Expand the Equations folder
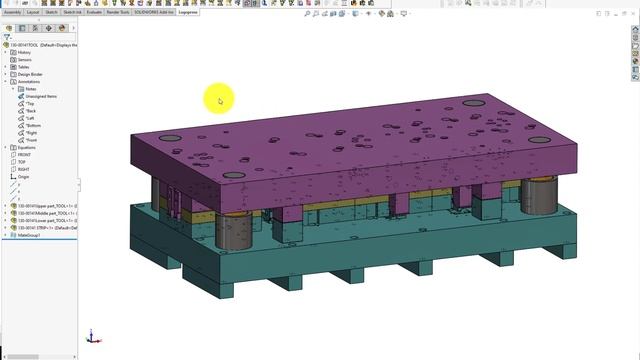Image resolution: width=640 pixels, height=360 pixels. pyautogui.click(x=5, y=147)
